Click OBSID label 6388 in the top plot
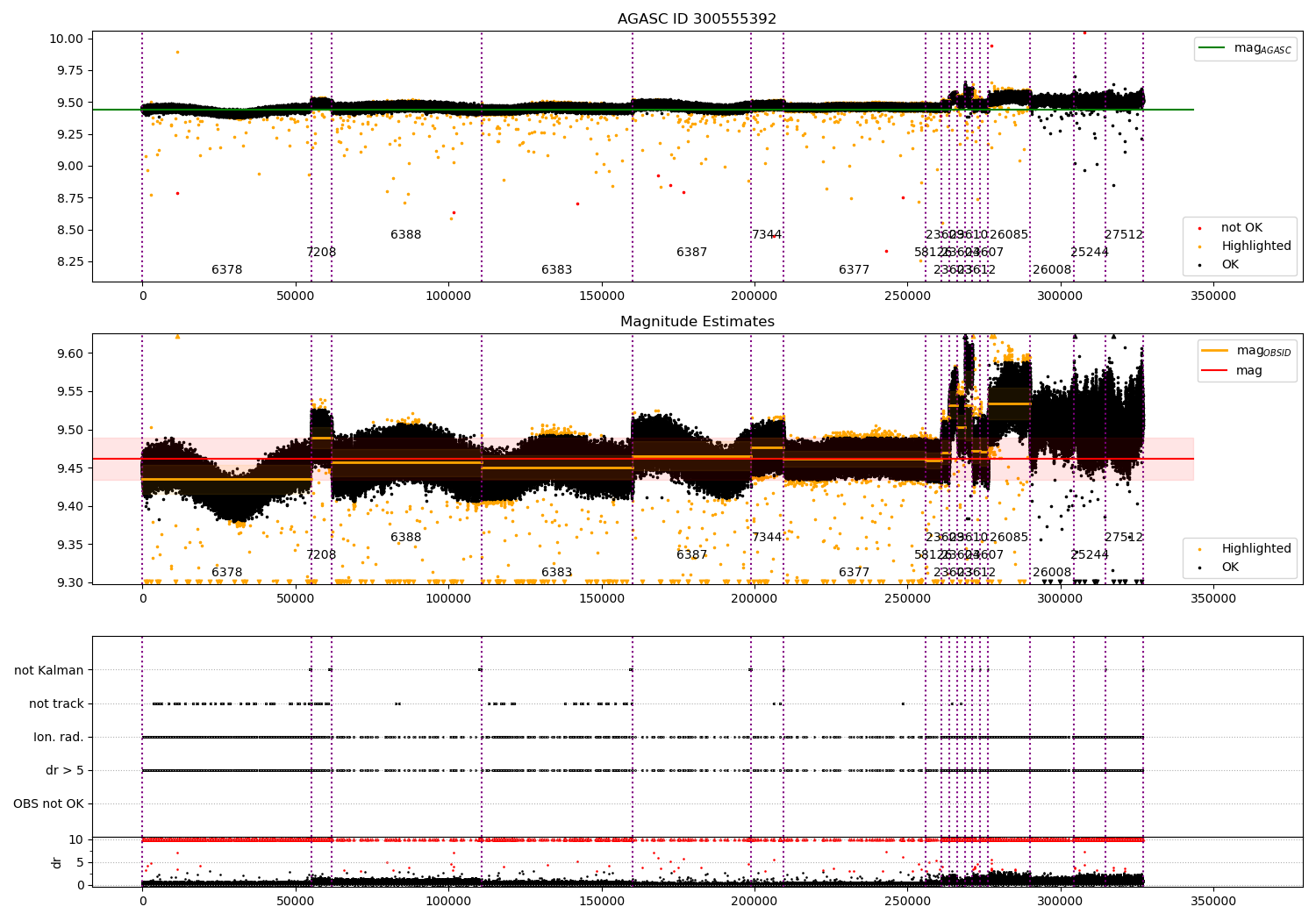The width and height of the screenshot is (1316, 921). (x=405, y=235)
